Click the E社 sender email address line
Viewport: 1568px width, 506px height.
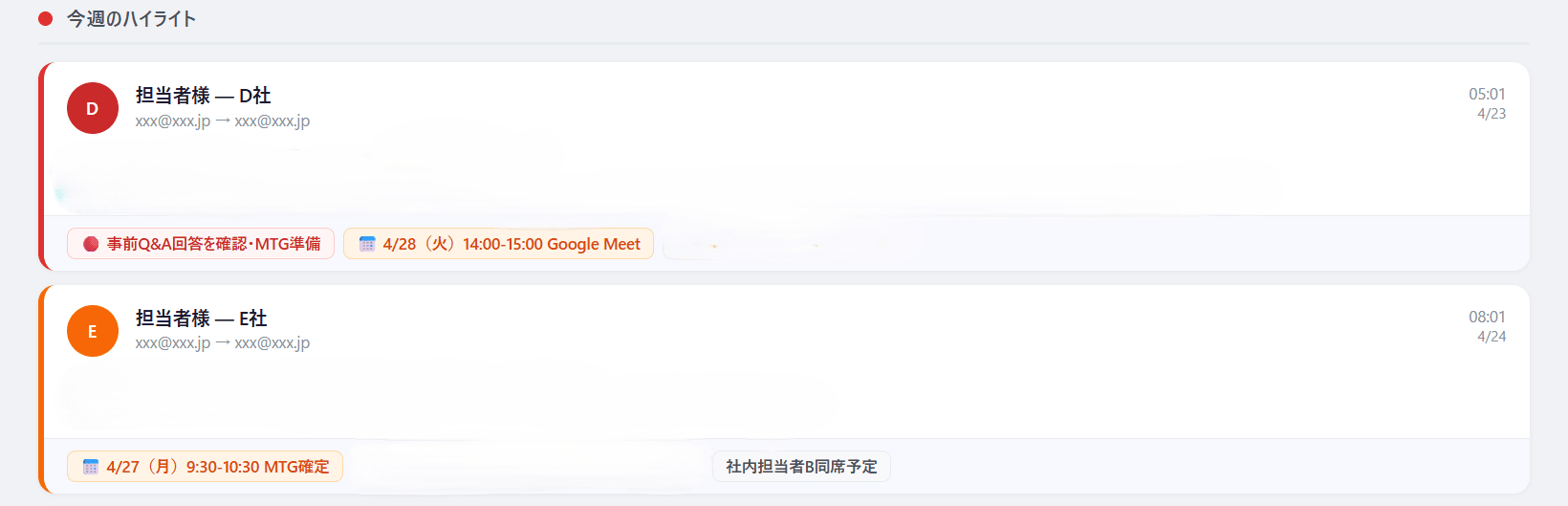223,343
